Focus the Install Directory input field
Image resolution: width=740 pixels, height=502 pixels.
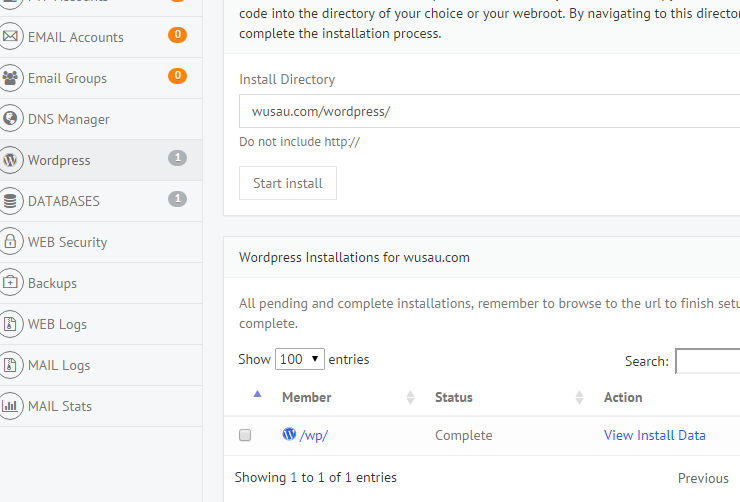tap(489, 111)
